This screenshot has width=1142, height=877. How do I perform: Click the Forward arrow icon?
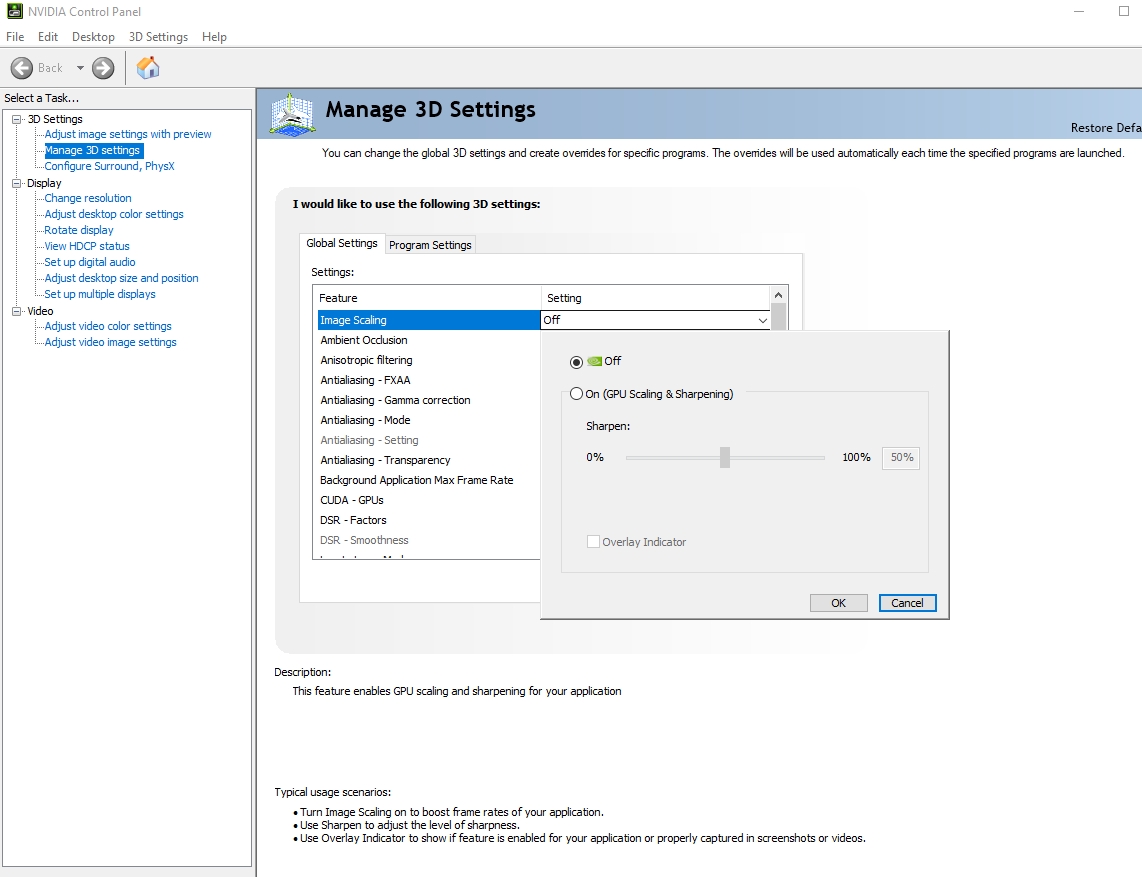coord(103,68)
